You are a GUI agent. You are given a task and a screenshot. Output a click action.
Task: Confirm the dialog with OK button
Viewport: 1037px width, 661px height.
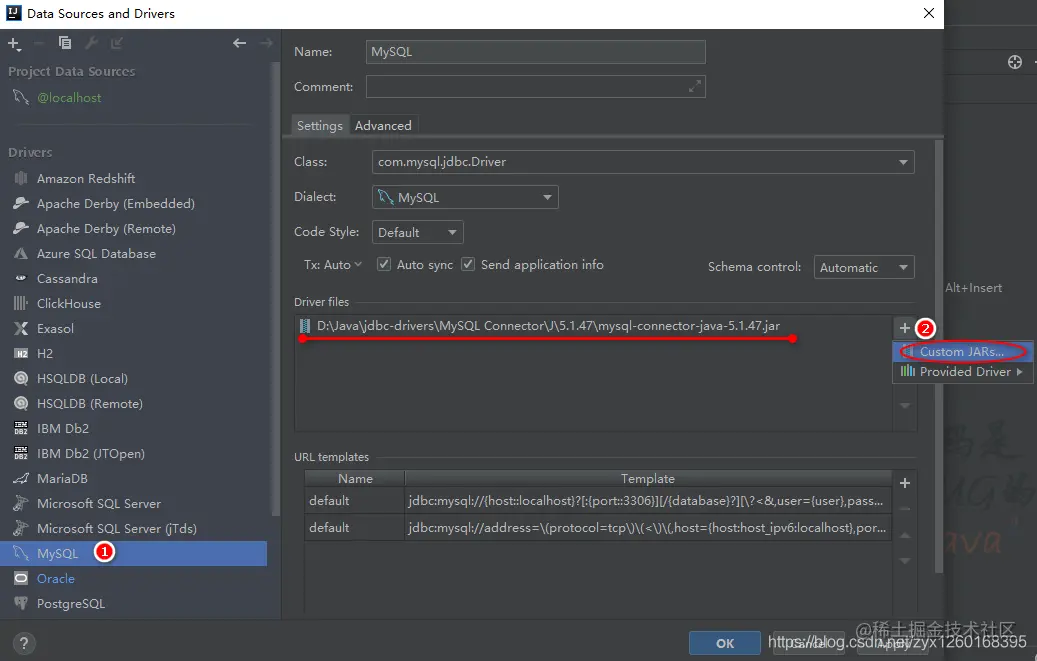click(x=725, y=643)
